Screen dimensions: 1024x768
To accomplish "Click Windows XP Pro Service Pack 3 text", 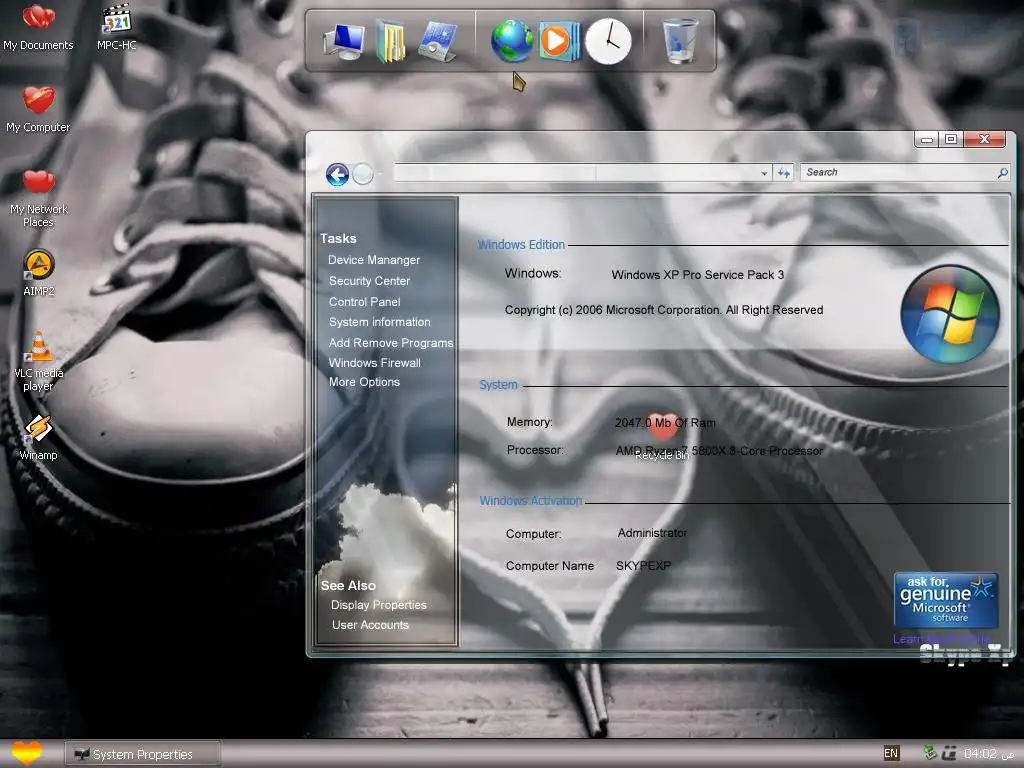I will (x=697, y=275).
